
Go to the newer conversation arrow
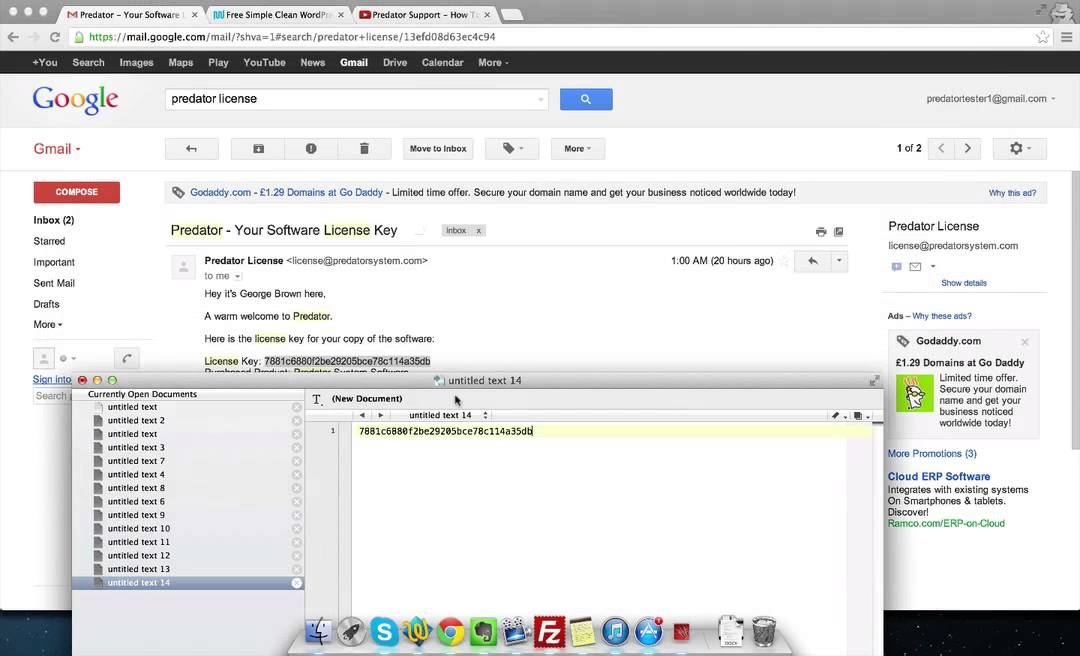941,149
